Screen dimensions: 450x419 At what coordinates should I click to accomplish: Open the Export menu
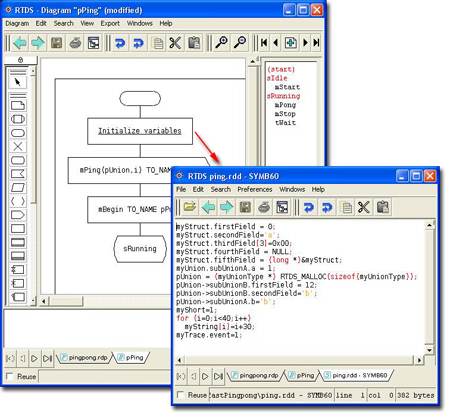tap(110, 23)
